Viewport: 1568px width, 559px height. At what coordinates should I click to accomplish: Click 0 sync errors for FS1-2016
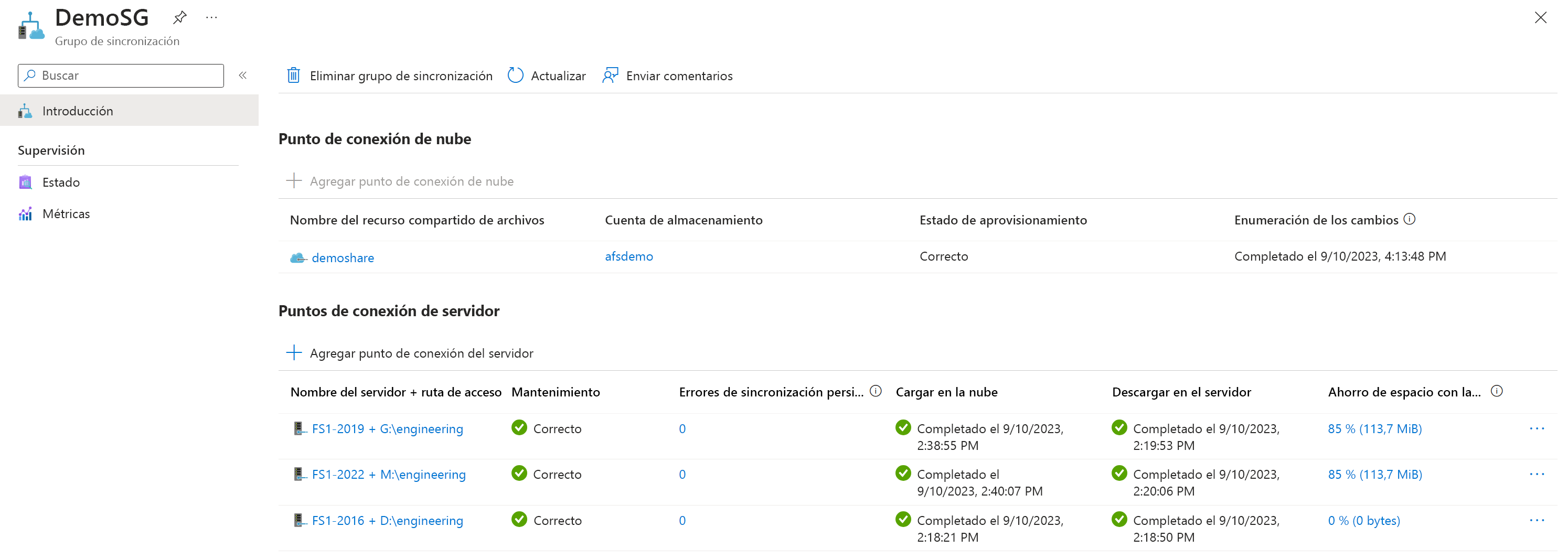tap(682, 520)
